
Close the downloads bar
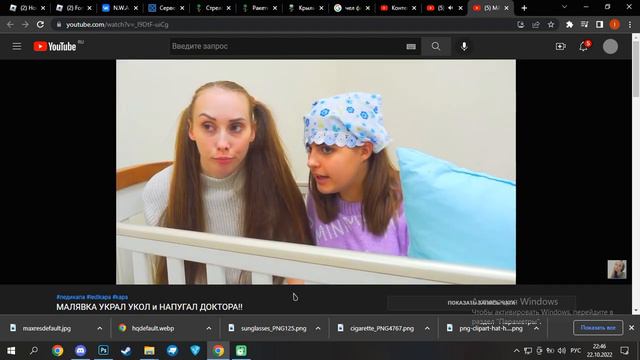click(x=631, y=328)
